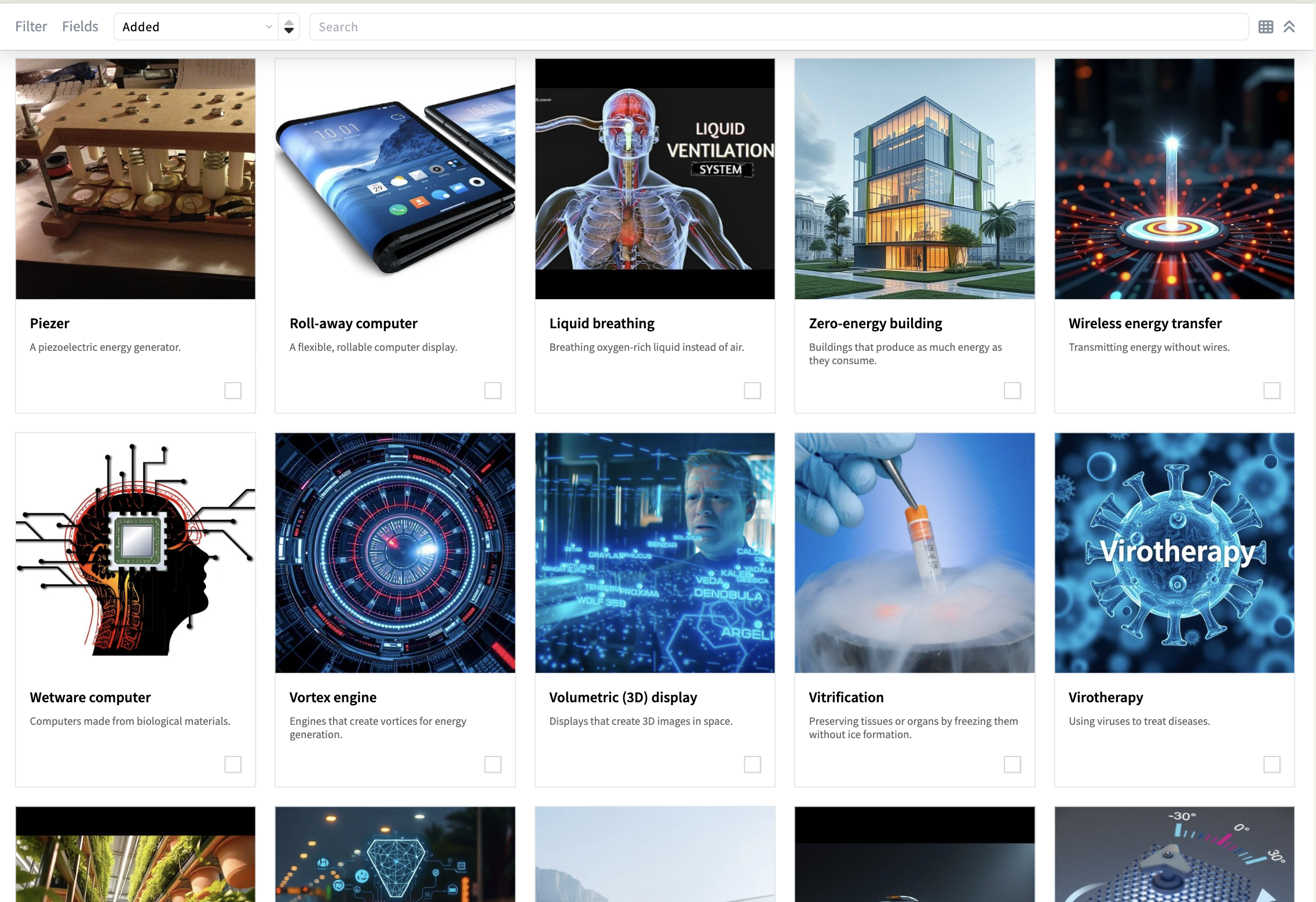
Task: Select the Zero-energy building checkbox
Action: [1012, 390]
